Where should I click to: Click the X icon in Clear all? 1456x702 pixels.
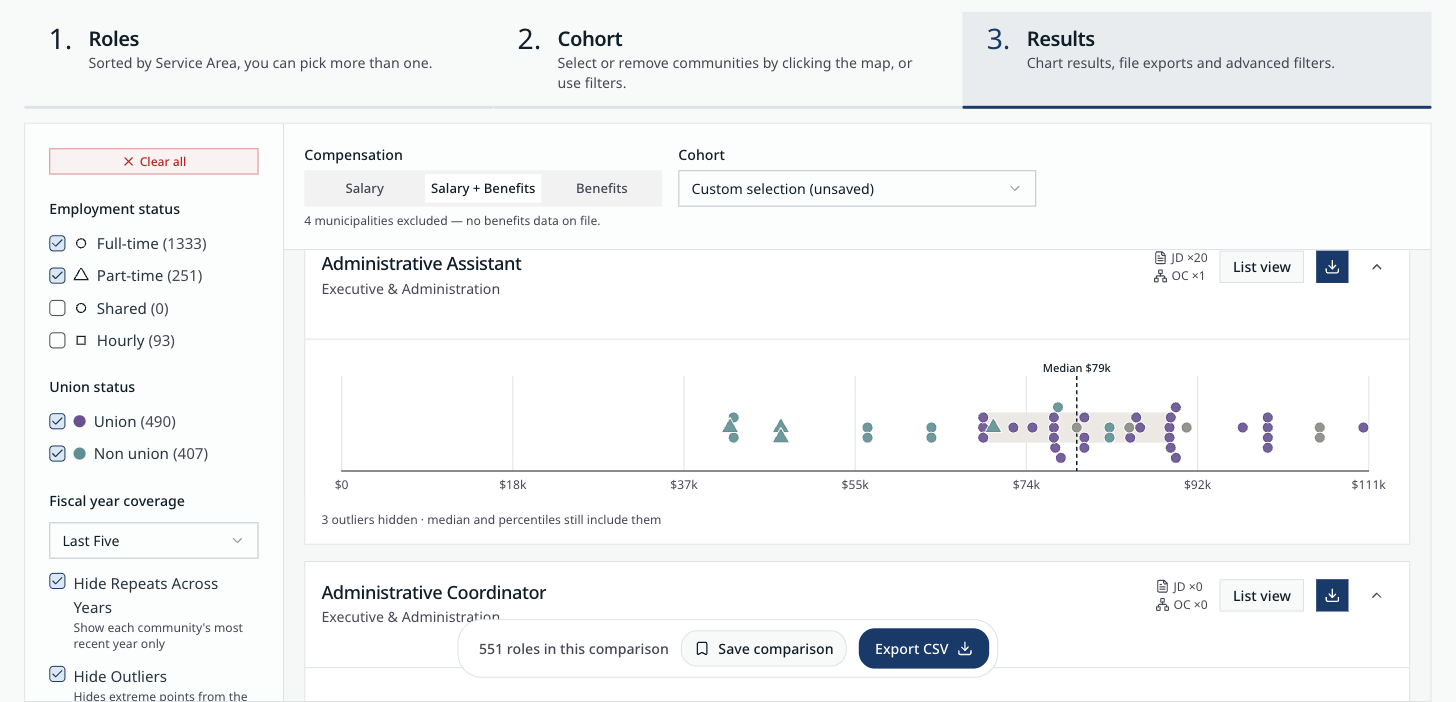pos(128,162)
